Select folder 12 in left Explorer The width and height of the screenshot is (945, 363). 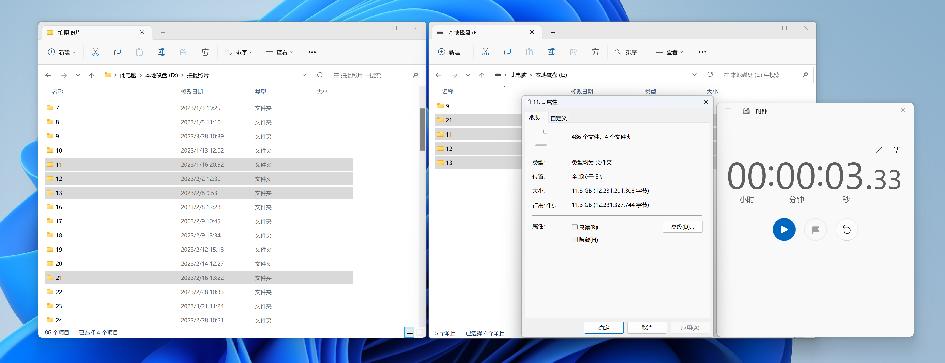[x=199, y=179]
